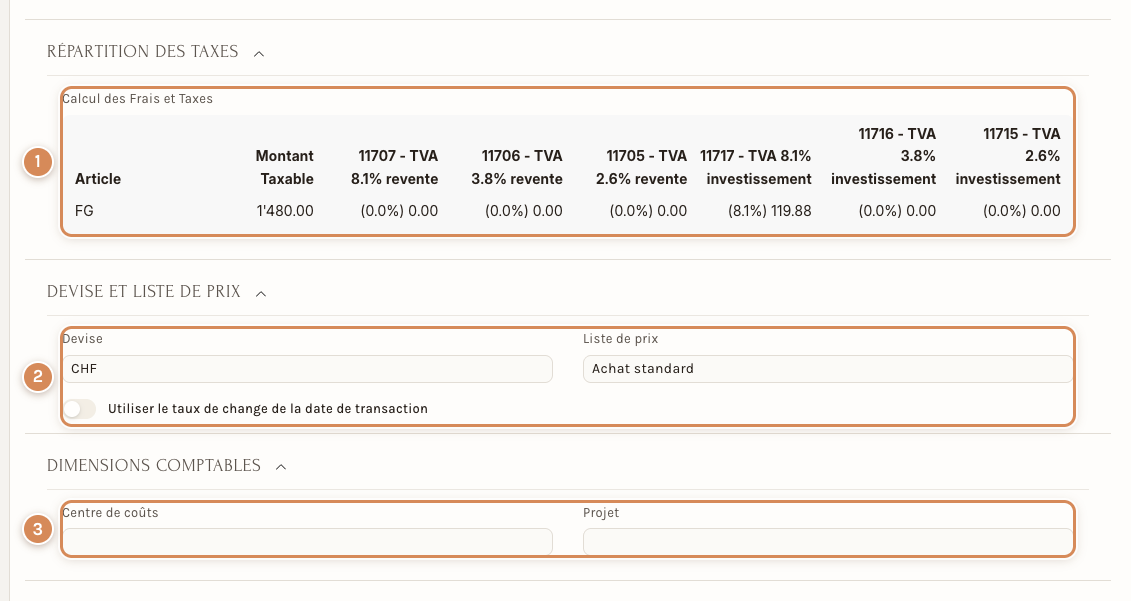Click the taxable amount 1'480.00

tap(285, 211)
